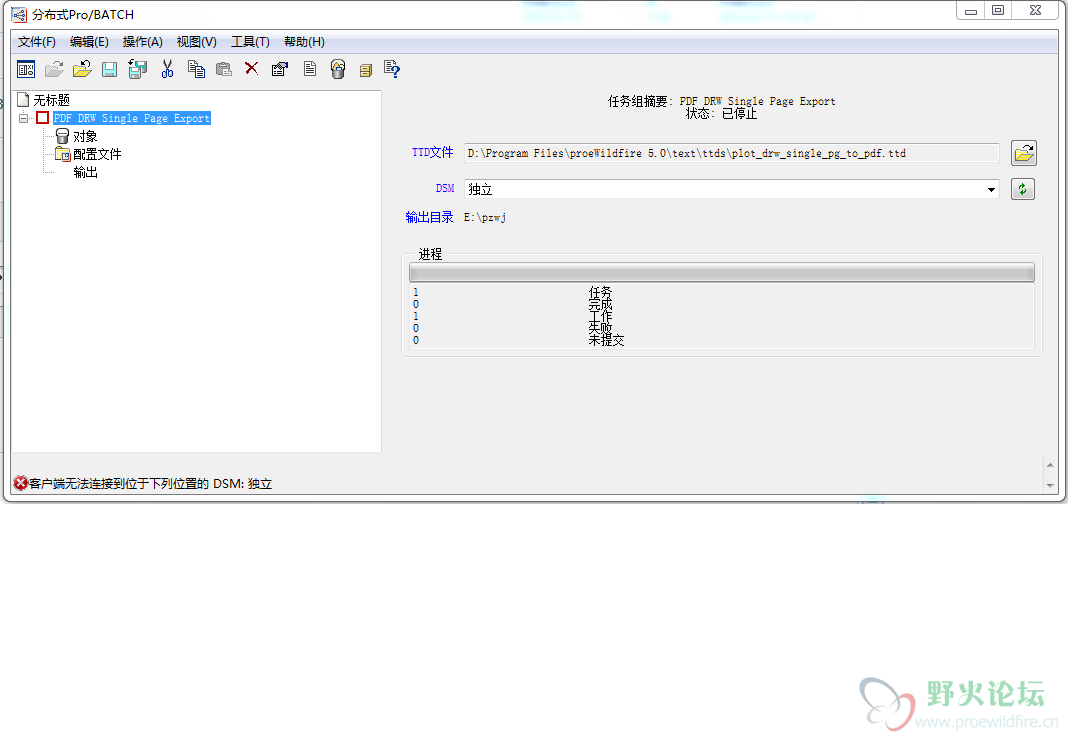
Task: Click the DSM combo box showing 独立
Action: pos(732,189)
